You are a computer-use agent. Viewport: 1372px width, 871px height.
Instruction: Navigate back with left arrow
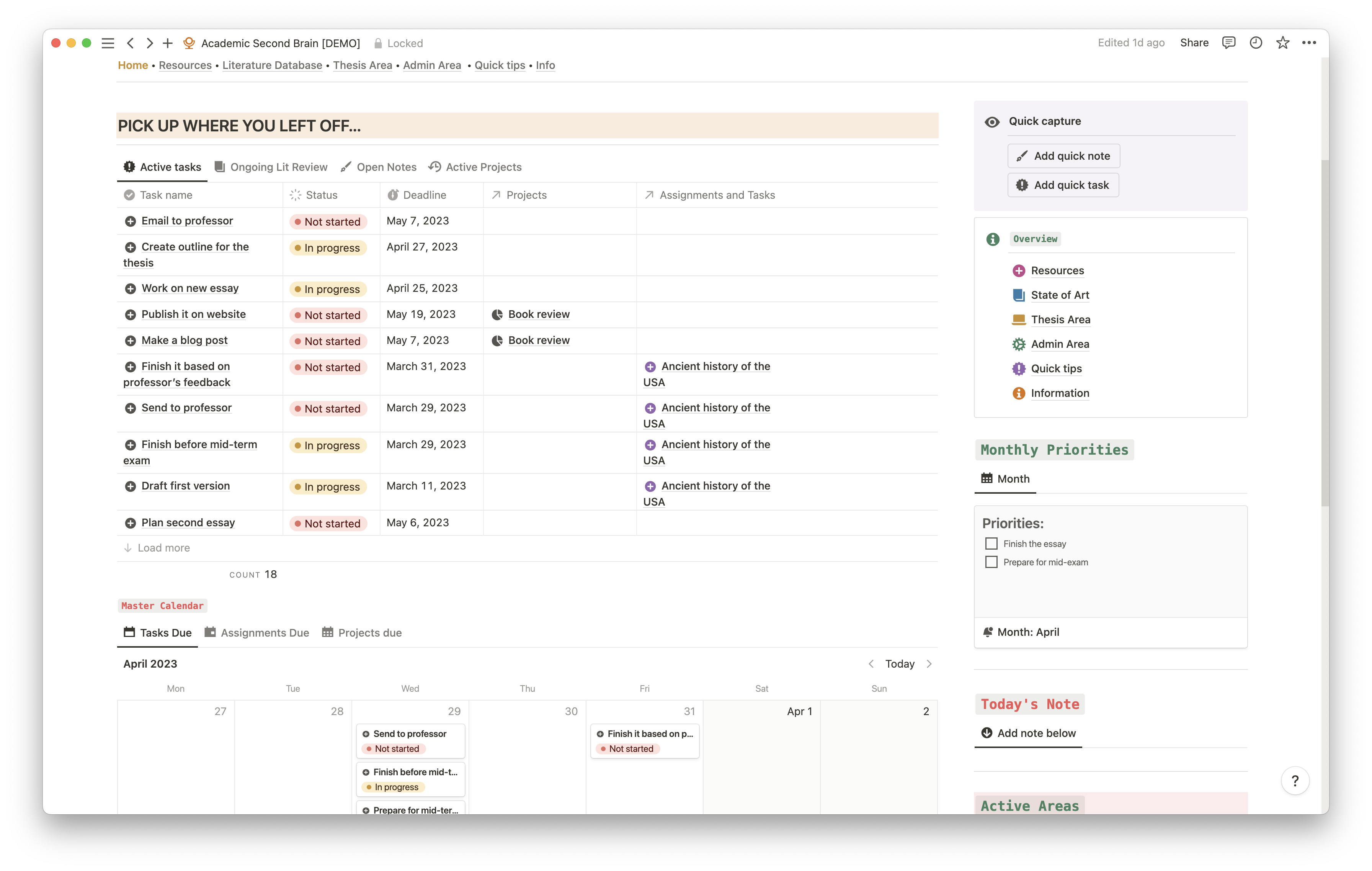point(131,43)
